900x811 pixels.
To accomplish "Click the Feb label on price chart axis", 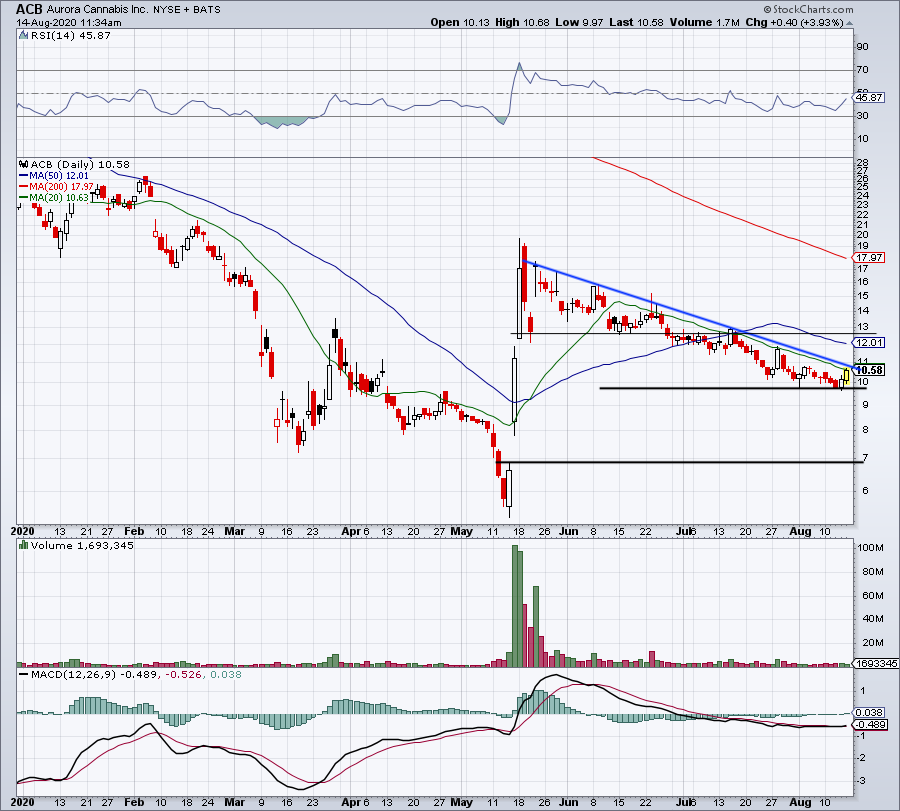I will [134, 531].
